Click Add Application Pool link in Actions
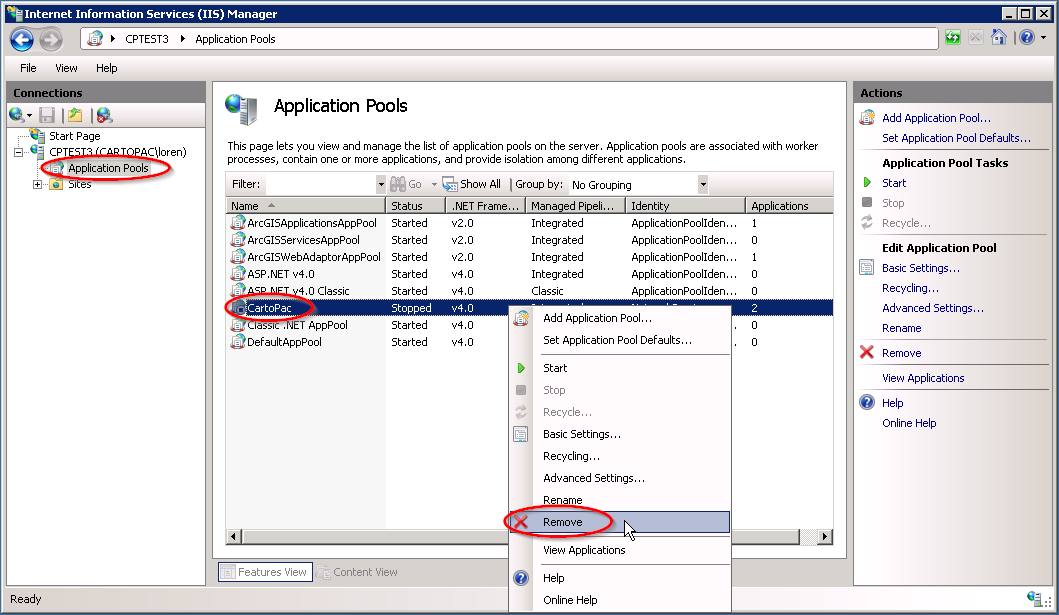 coord(936,118)
